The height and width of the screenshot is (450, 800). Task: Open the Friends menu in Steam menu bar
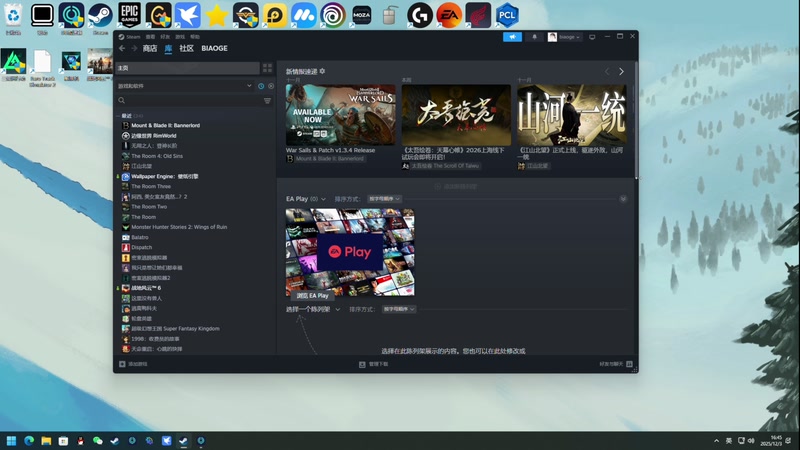[x=165, y=37]
